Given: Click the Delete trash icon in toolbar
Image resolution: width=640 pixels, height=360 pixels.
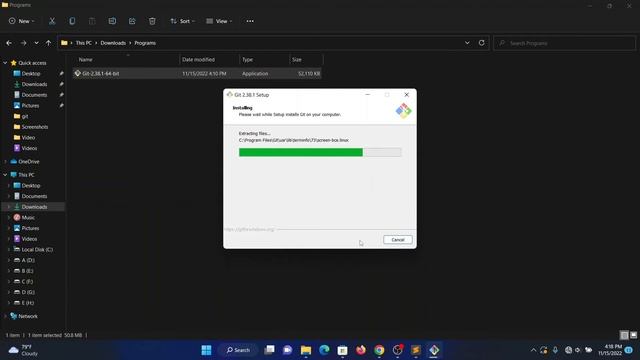Looking at the screenshot, I should (152, 21).
